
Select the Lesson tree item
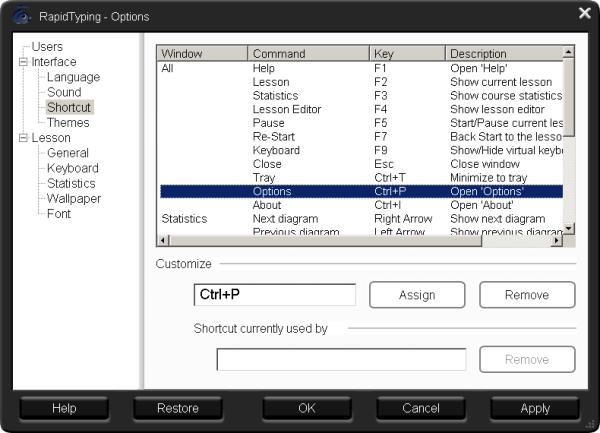(x=51, y=138)
